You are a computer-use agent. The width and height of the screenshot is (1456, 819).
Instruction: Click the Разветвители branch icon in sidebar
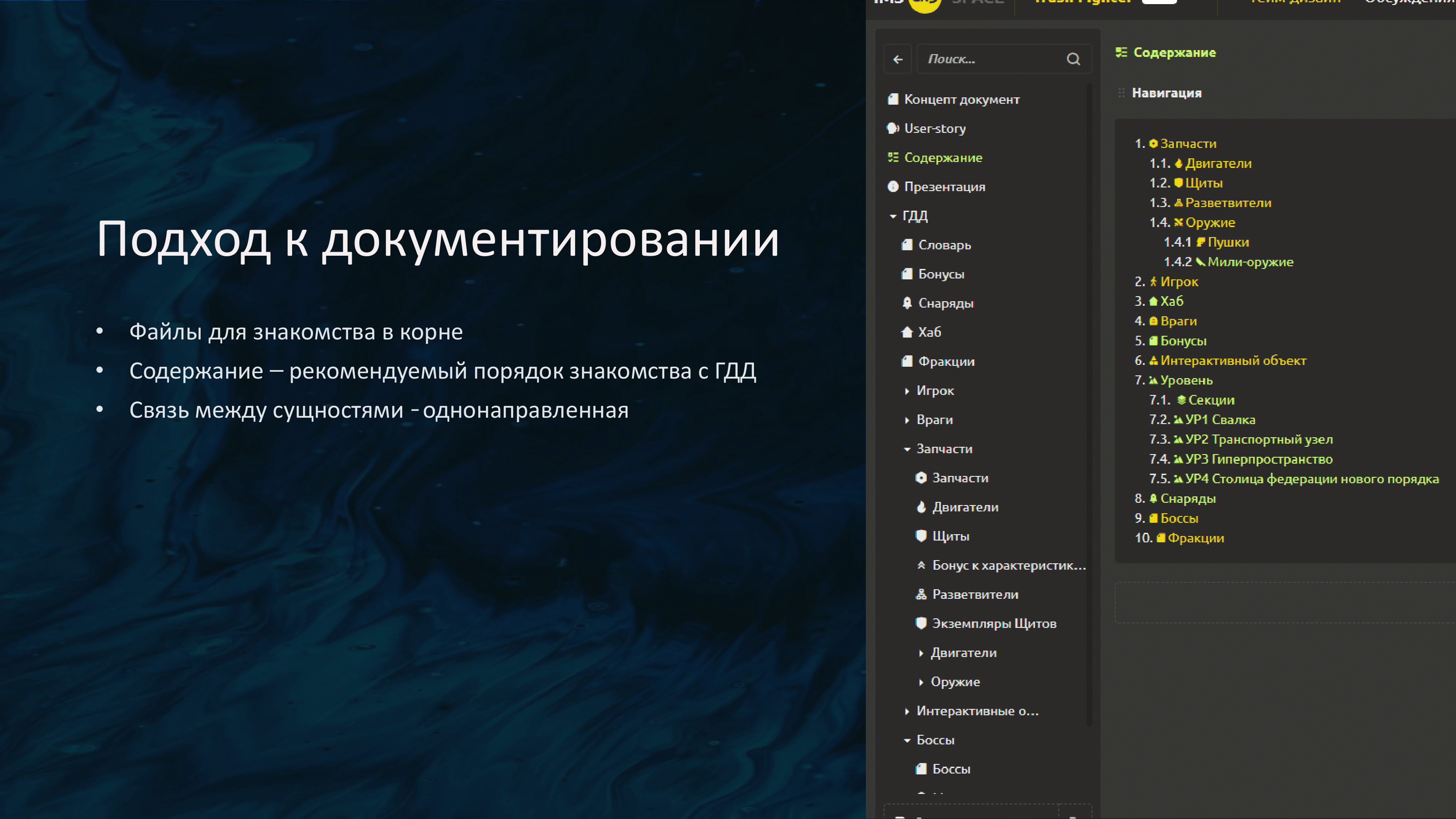[x=921, y=594]
